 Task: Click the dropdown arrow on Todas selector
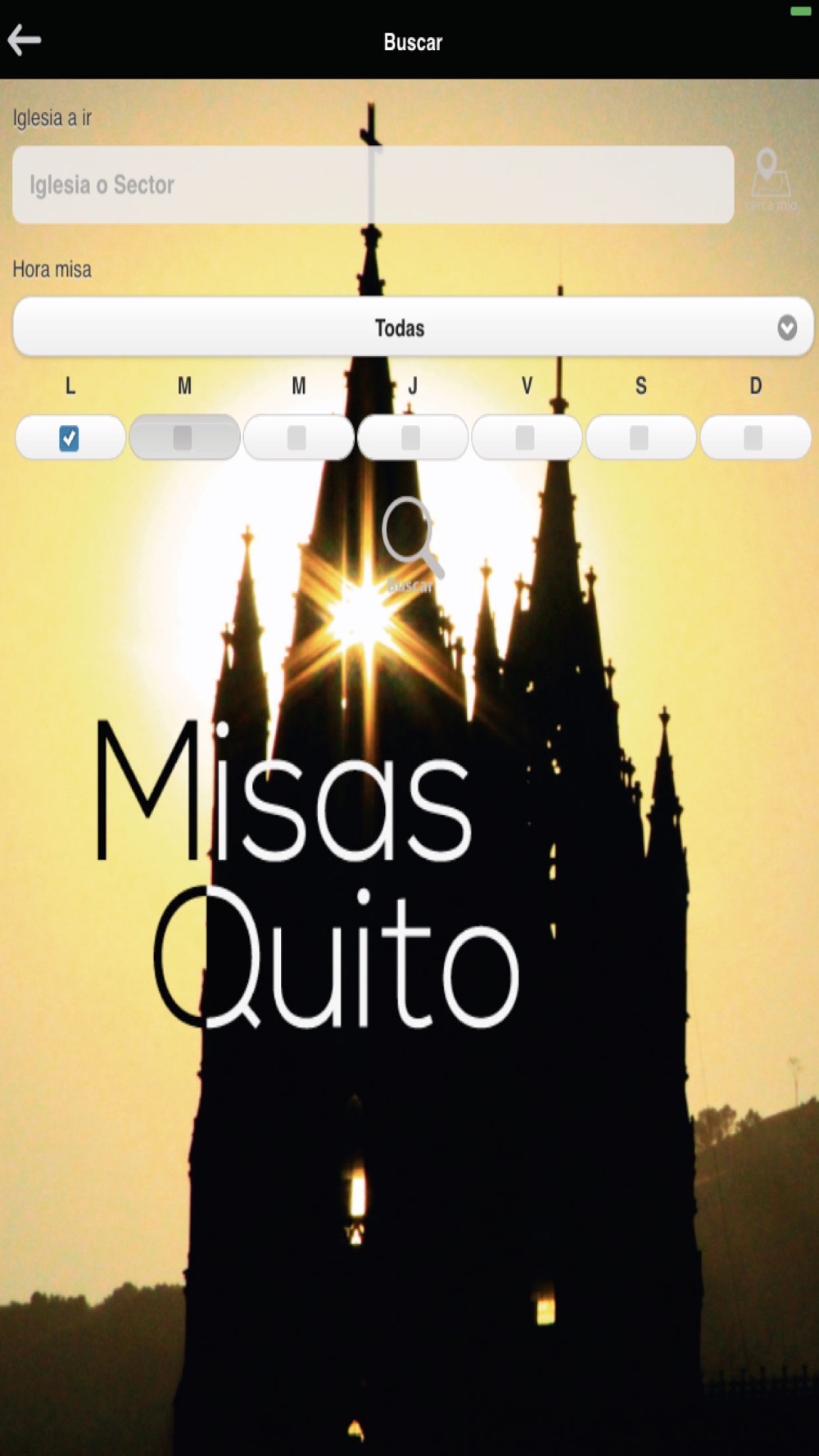[x=787, y=328]
